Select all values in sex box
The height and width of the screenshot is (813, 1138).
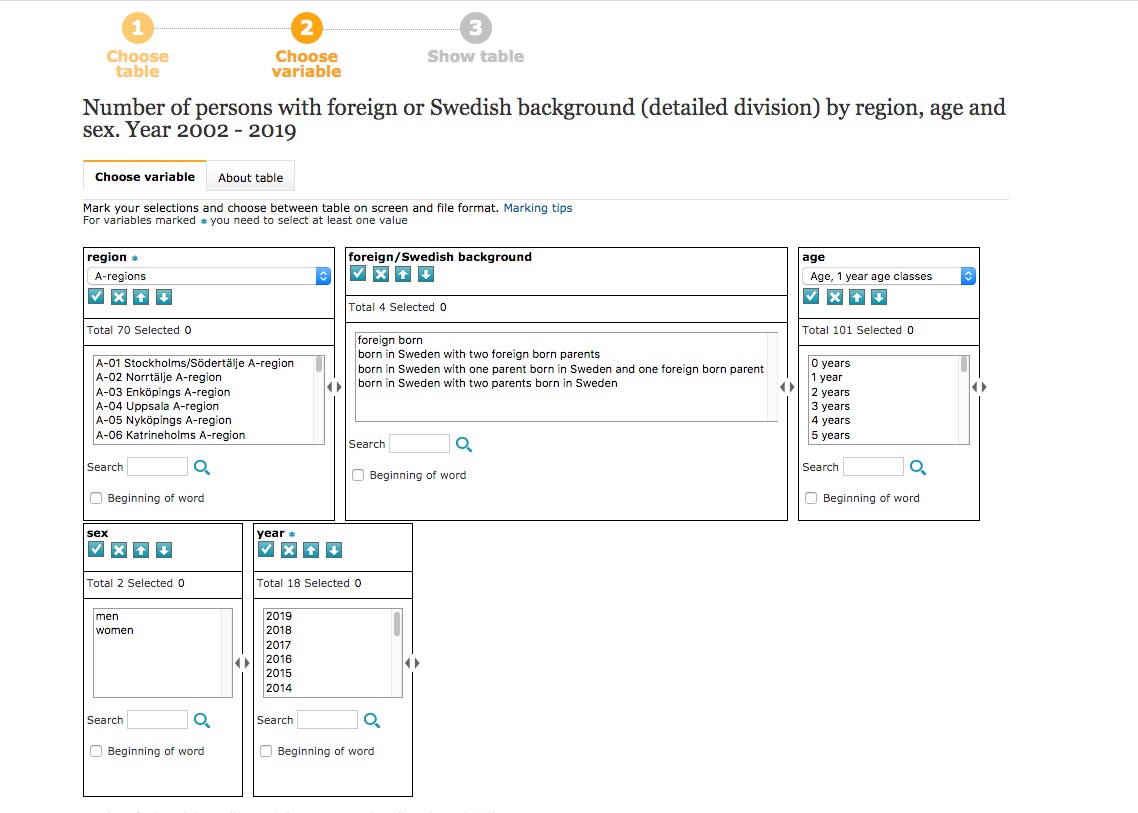(x=96, y=550)
